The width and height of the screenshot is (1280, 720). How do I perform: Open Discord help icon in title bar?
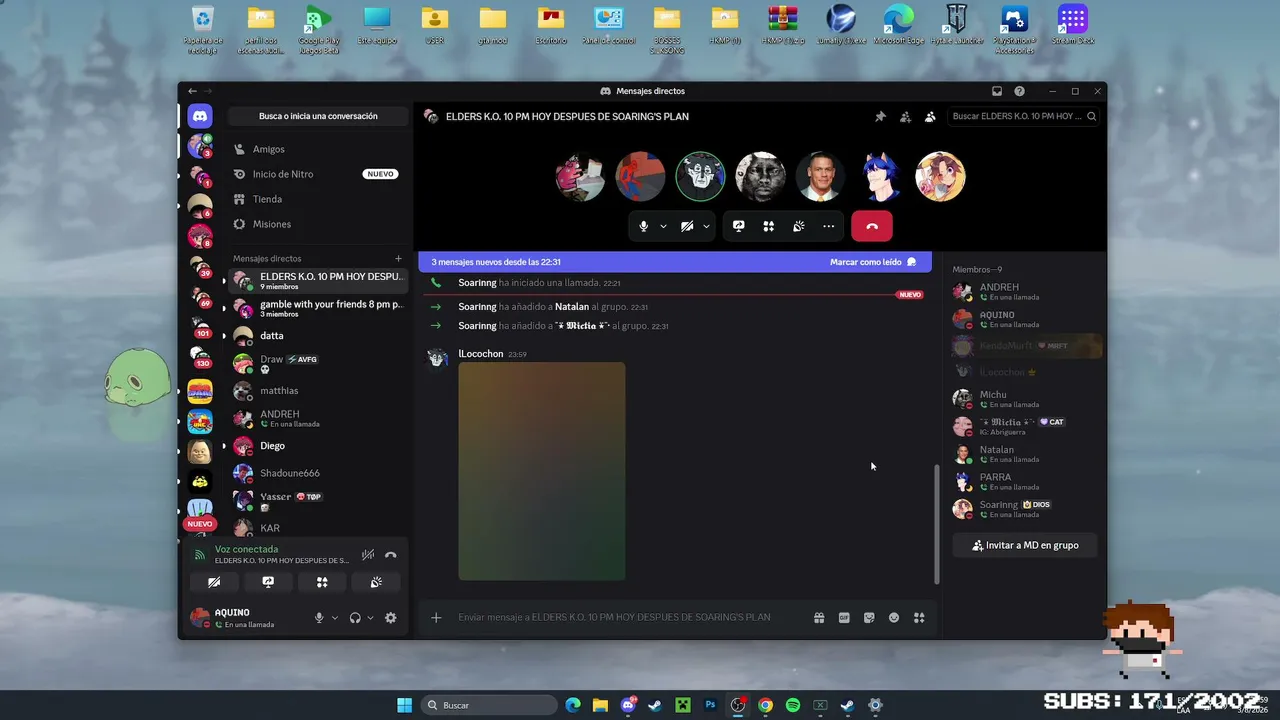1019,91
